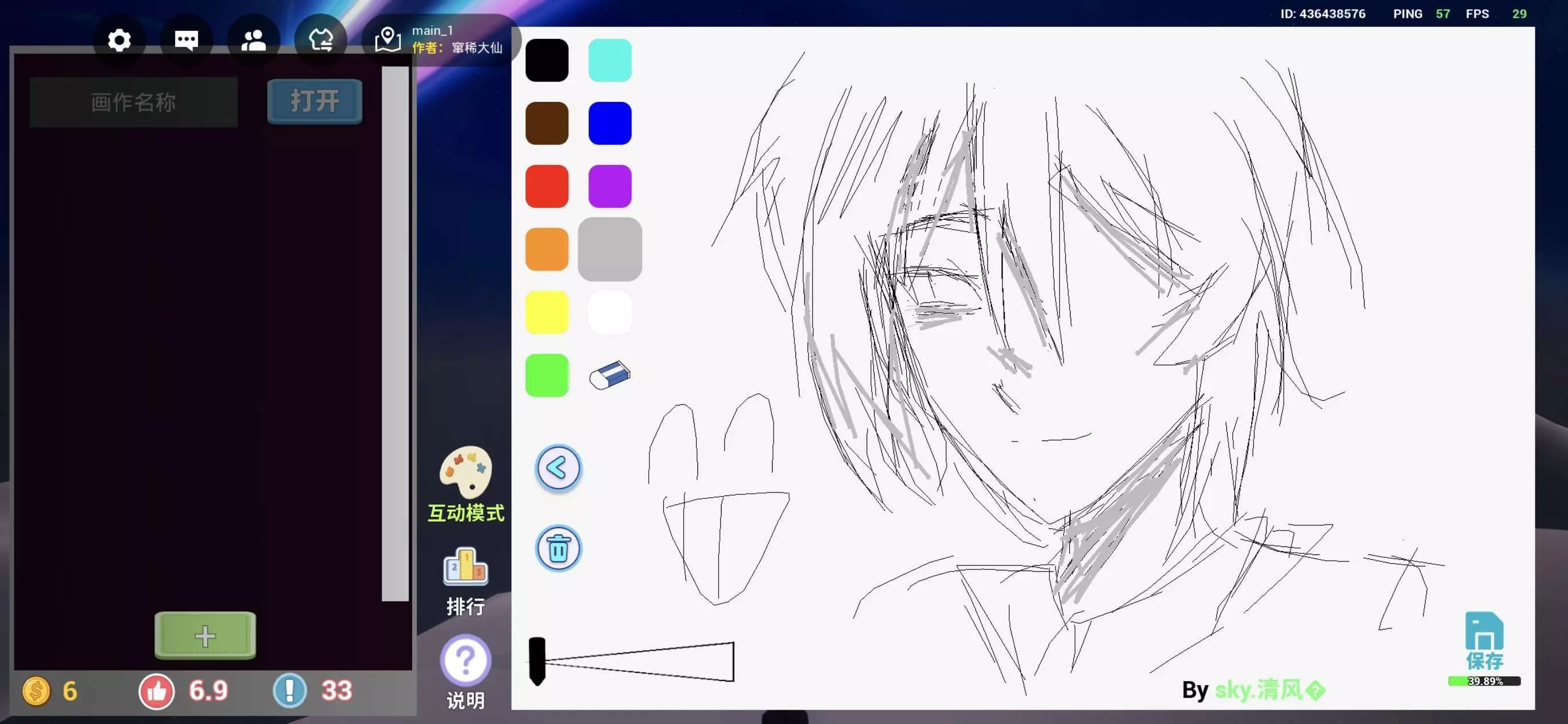This screenshot has width=1568, height=724.
Task: Open the chat bubble icon
Action: [x=186, y=41]
